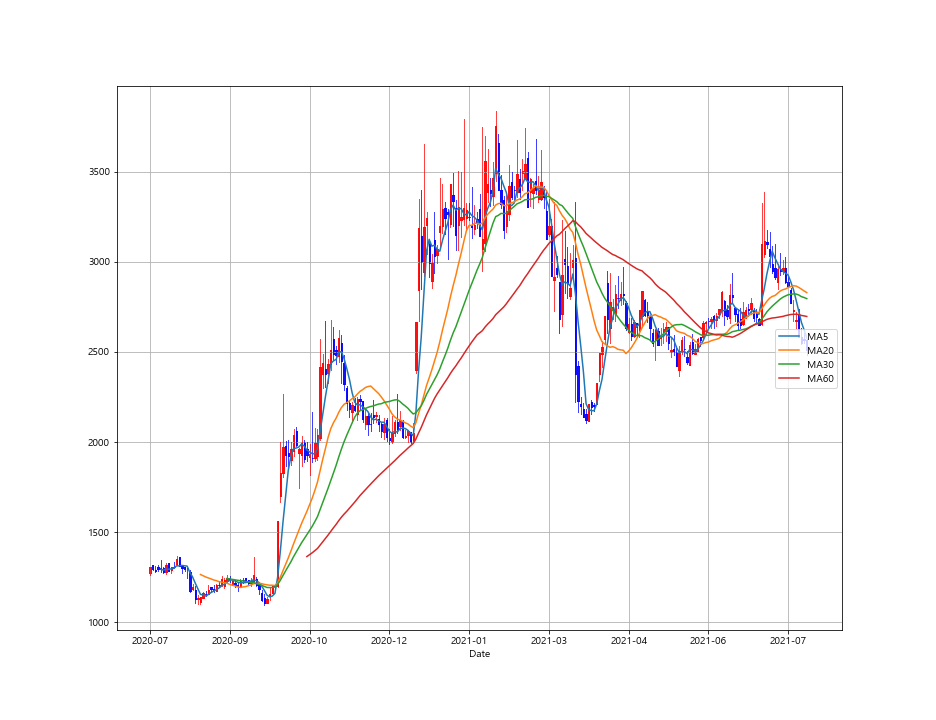
Task: Click the red MA60 legend line sample
Action: [x=790, y=379]
